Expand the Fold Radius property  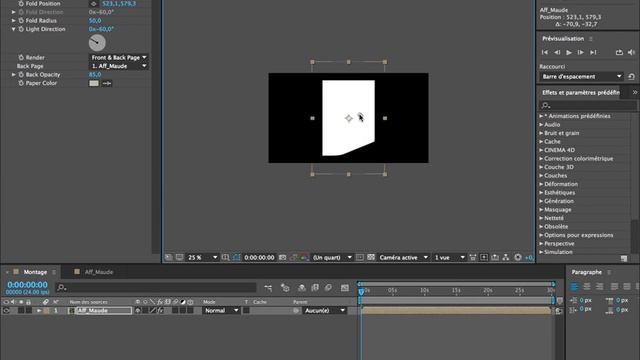(13, 20)
